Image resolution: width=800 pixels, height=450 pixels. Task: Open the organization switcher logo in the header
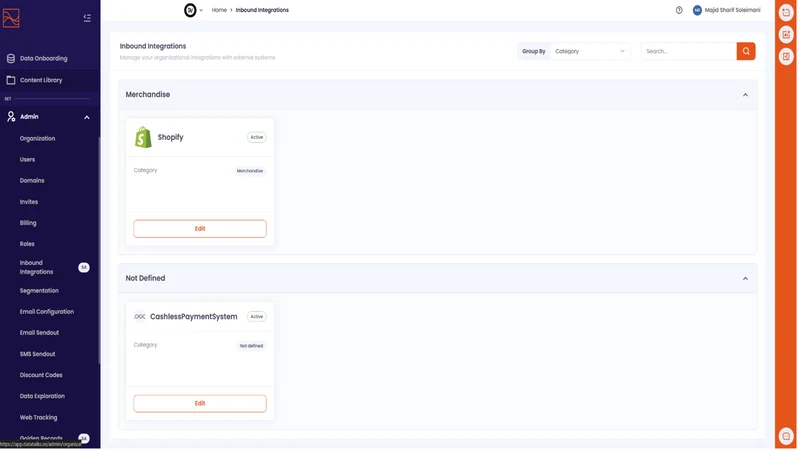tap(190, 10)
